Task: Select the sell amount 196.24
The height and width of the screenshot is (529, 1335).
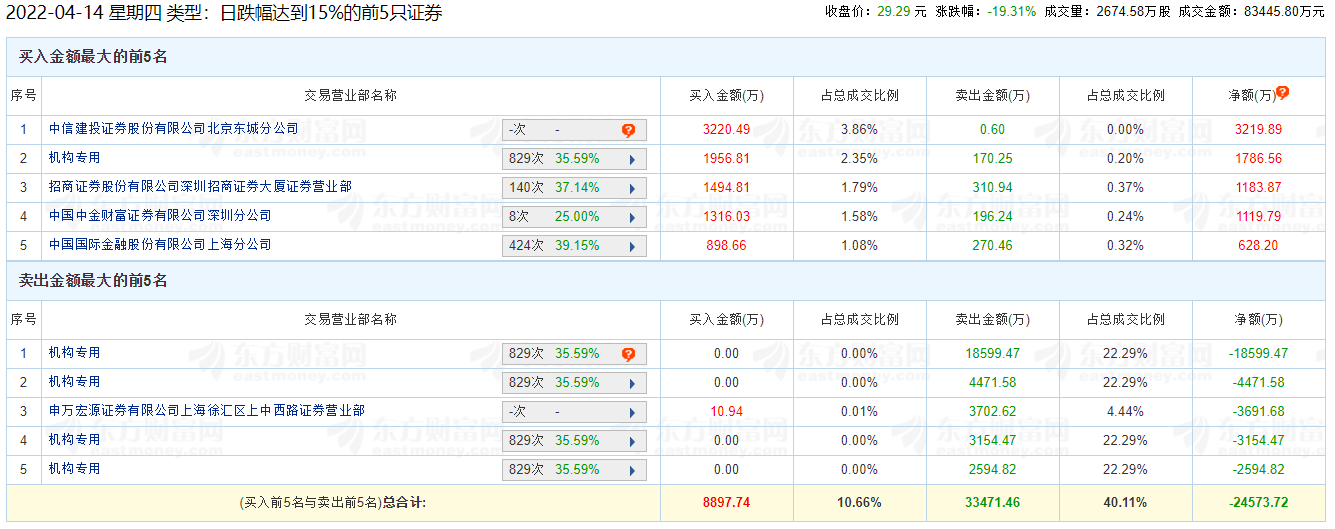Action: tap(992, 217)
